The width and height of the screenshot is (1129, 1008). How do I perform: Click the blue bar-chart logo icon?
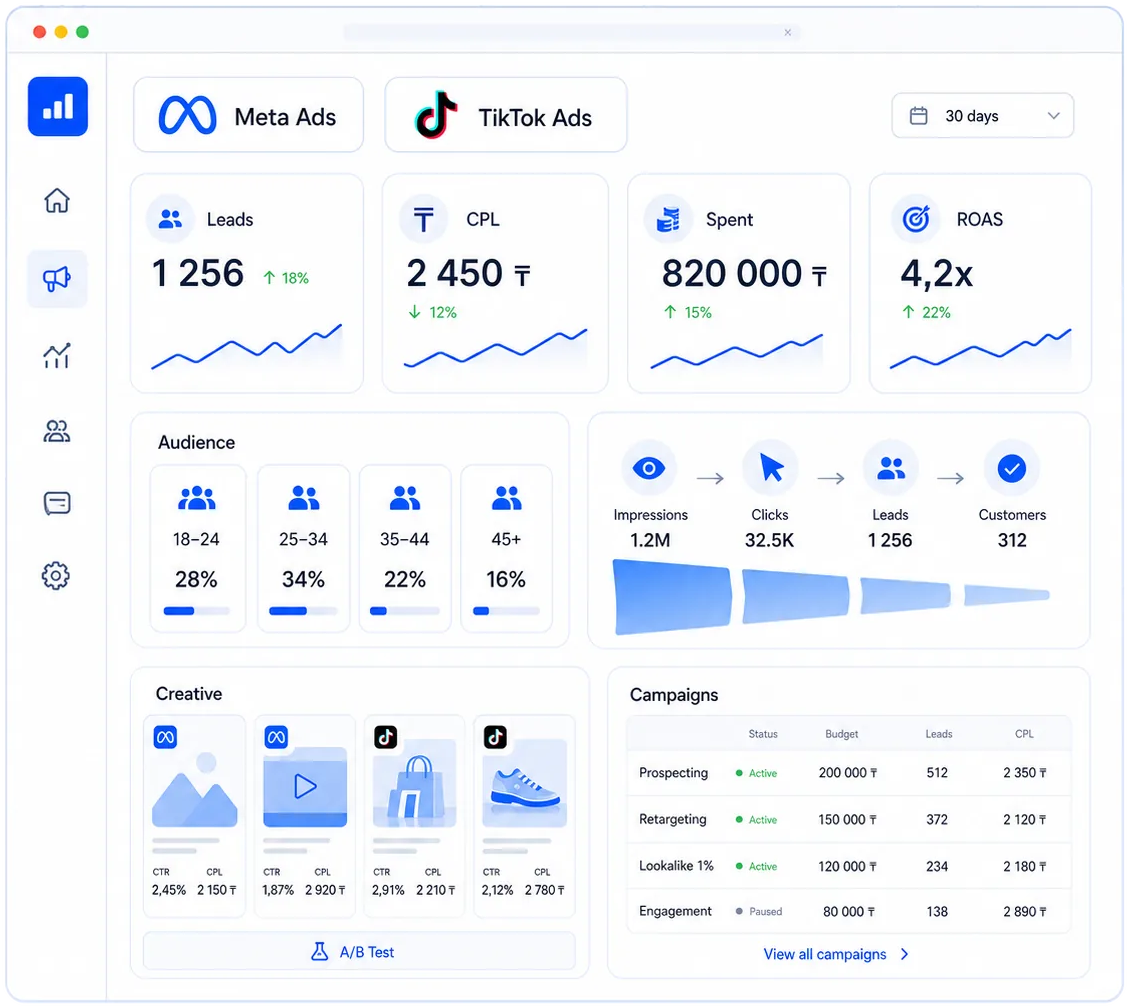58,107
